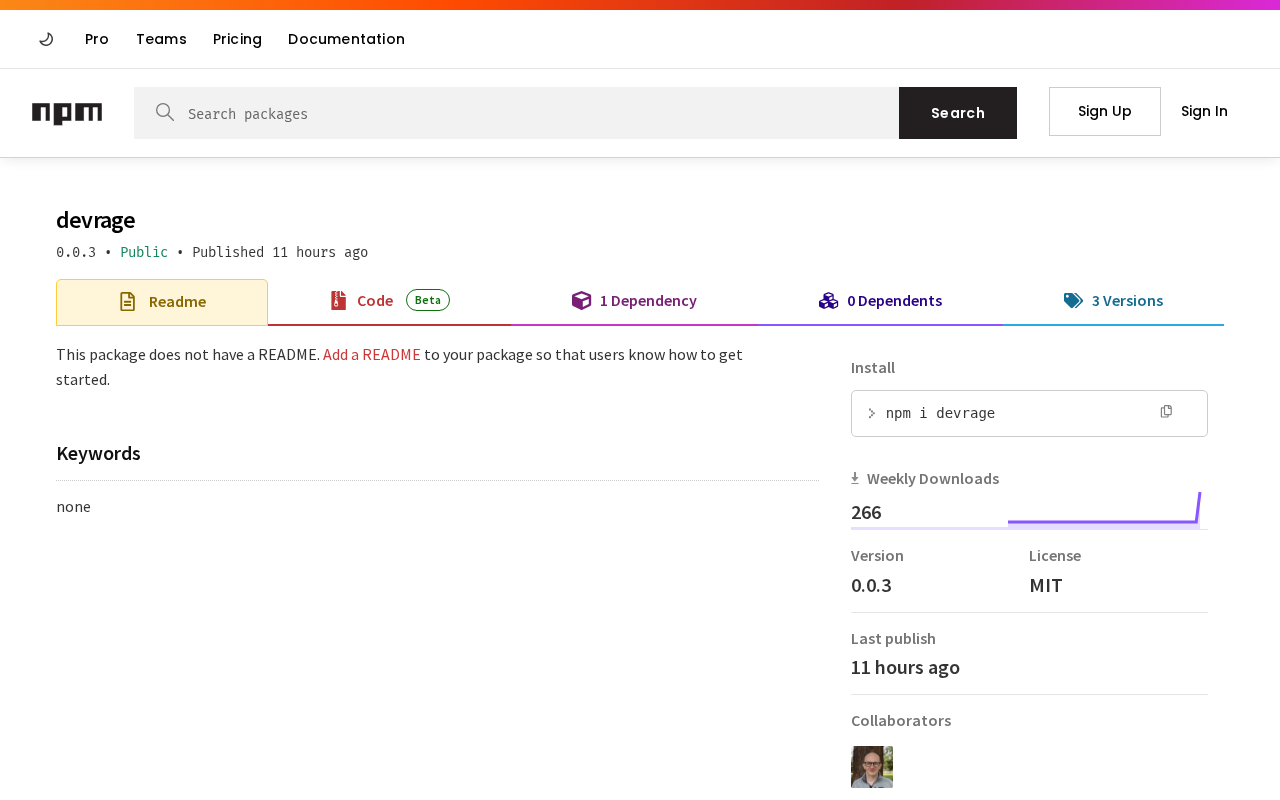Click the 'License' label

[1055, 555]
